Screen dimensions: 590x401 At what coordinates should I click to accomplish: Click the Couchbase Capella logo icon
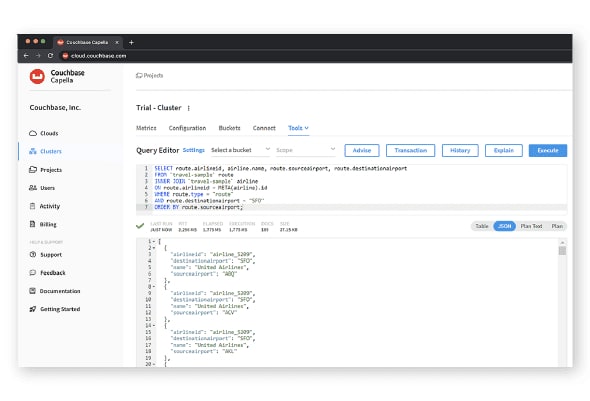tap(37, 76)
